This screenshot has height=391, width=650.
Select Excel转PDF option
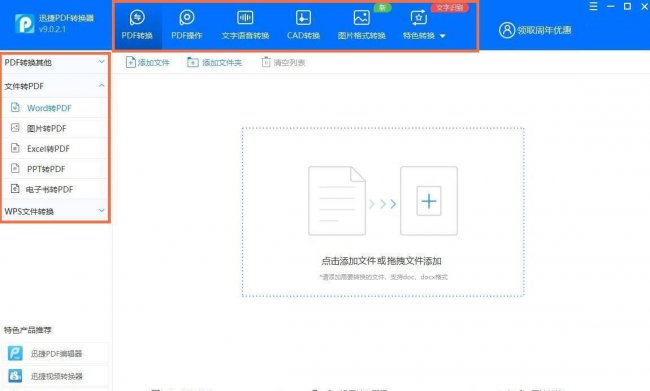(x=55, y=148)
